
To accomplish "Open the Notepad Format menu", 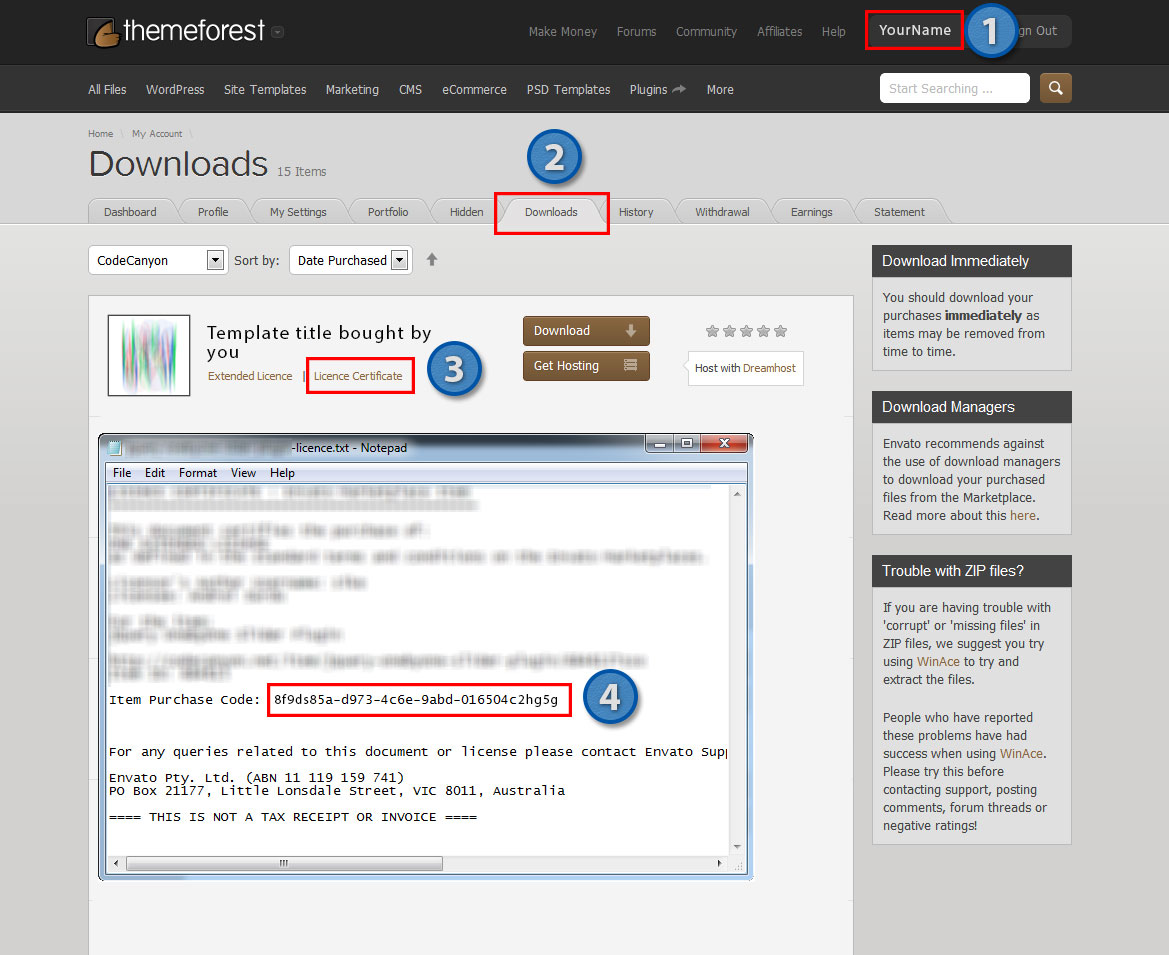I will (x=198, y=473).
